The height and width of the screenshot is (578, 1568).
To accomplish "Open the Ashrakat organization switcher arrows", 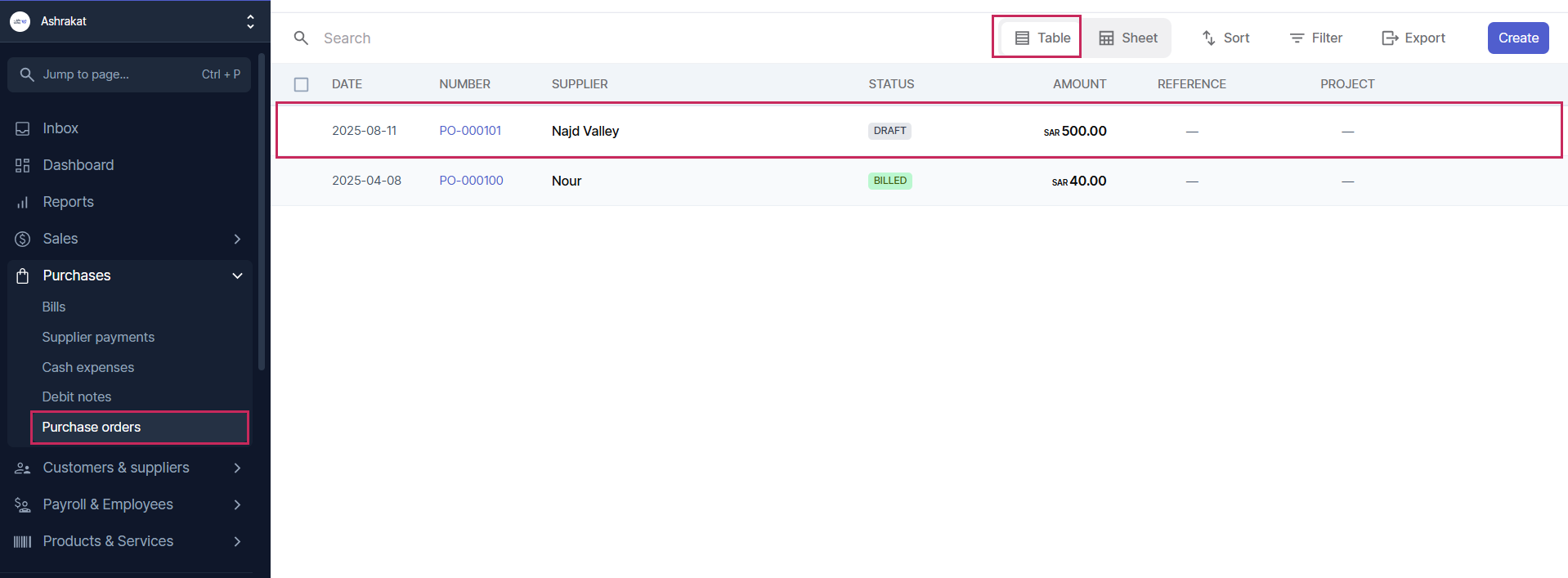I will coord(250,21).
